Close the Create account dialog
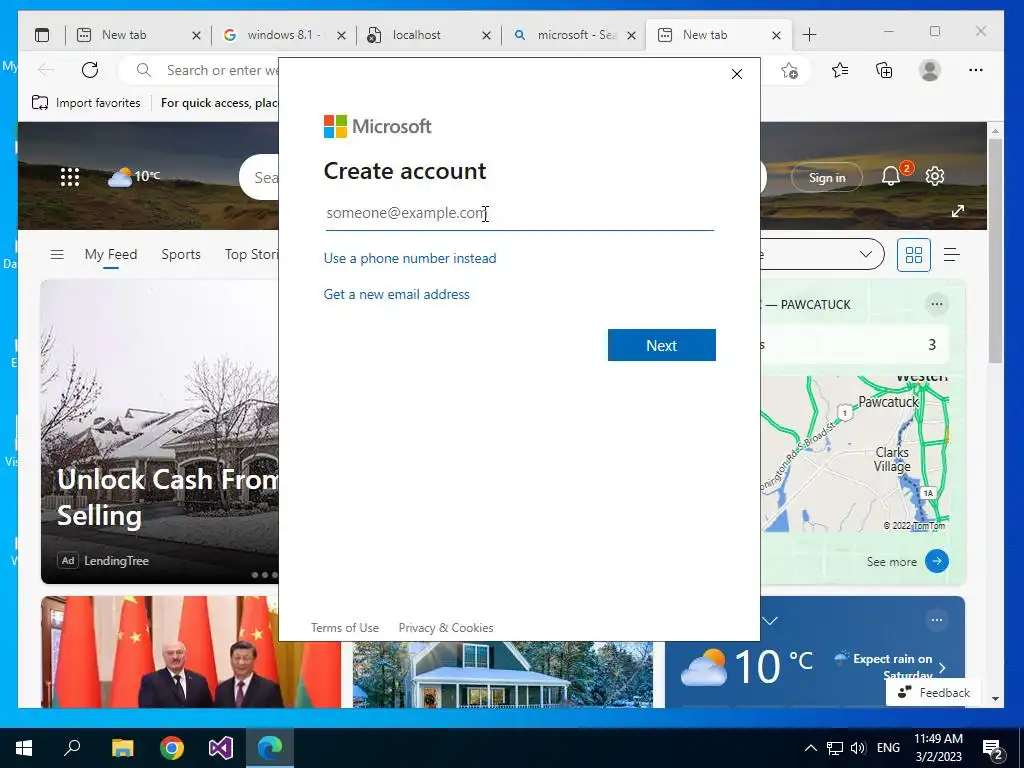The height and width of the screenshot is (768, 1024). pyautogui.click(x=737, y=74)
